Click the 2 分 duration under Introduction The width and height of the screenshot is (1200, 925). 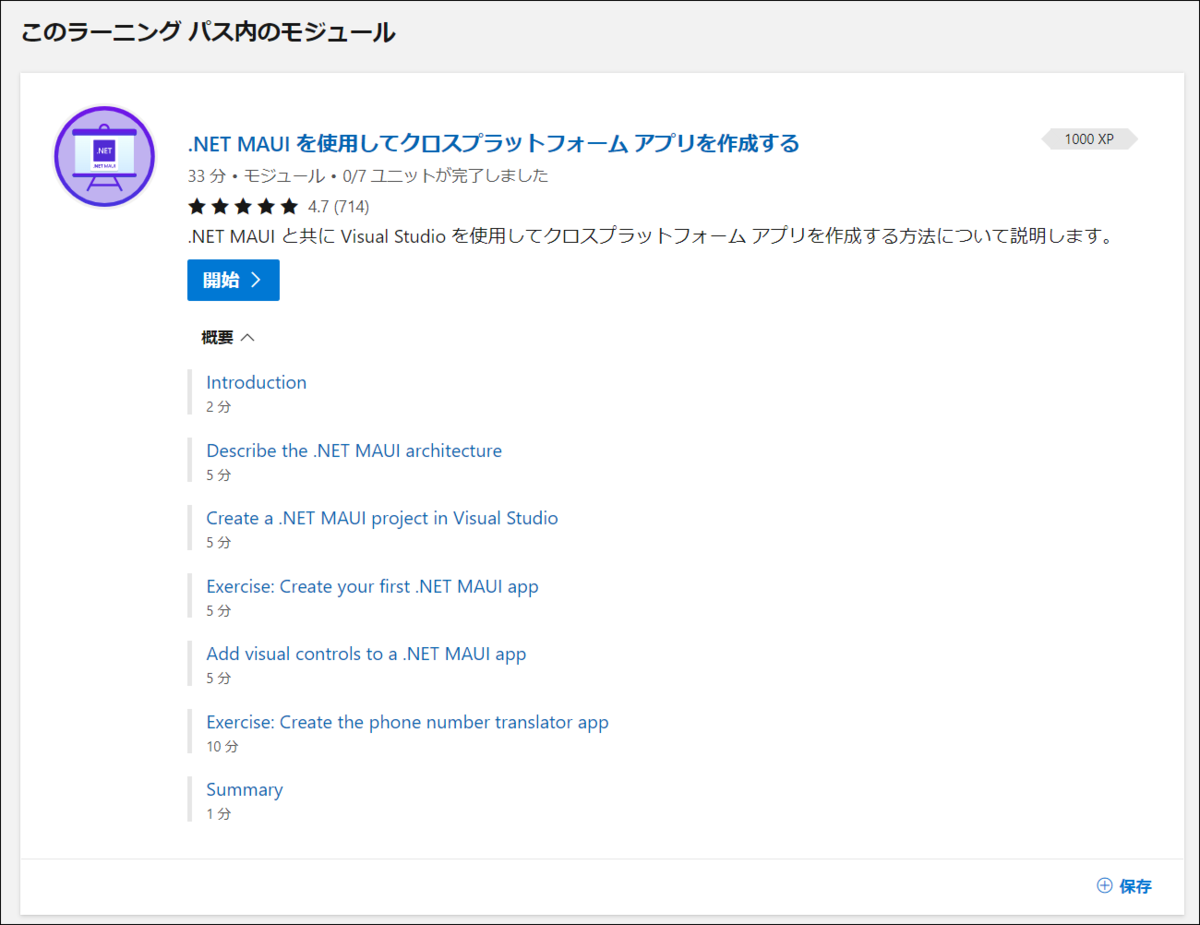pyautogui.click(x=218, y=407)
